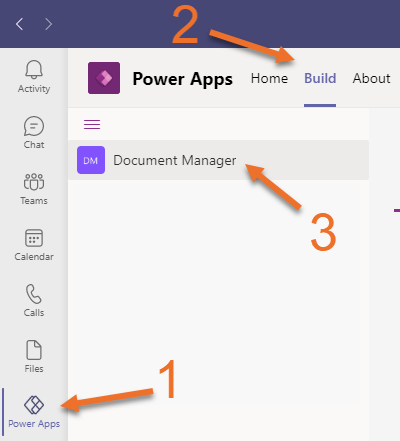Viewport: 400px width, 441px height.
Task: Go to Teams in the sidebar
Action: coord(34,188)
